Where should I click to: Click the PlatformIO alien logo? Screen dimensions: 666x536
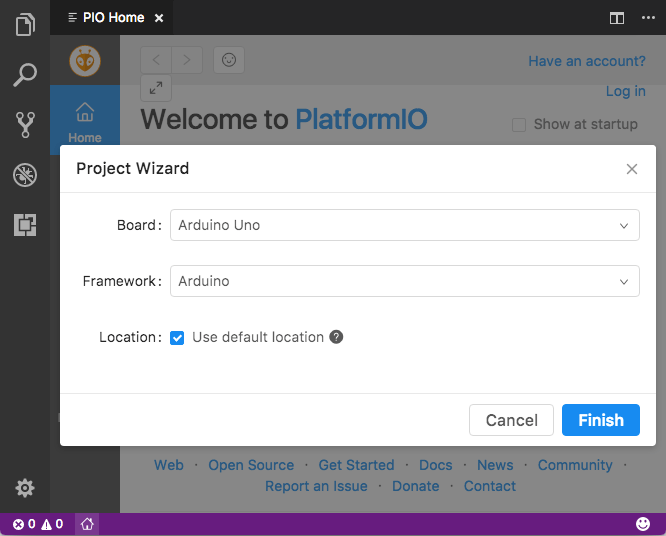85,61
